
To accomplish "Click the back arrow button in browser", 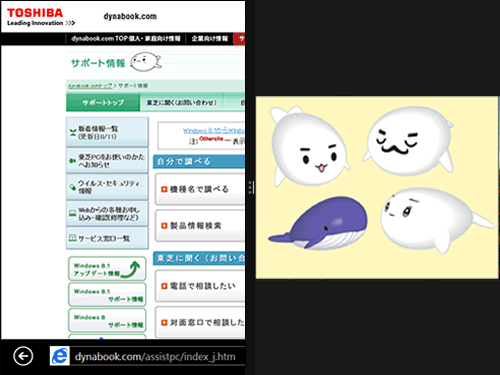I will coord(23,356).
